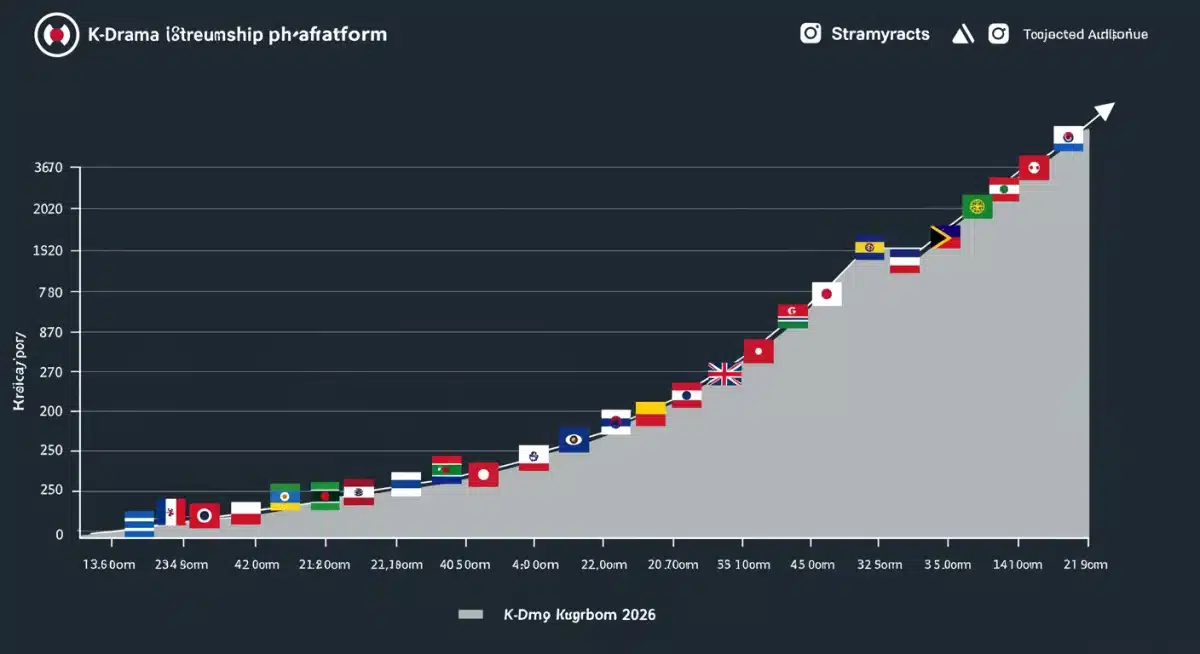The image size is (1200, 654).
Task: Open the Toojected Audionue label
Action: click(x=1085, y=34)
